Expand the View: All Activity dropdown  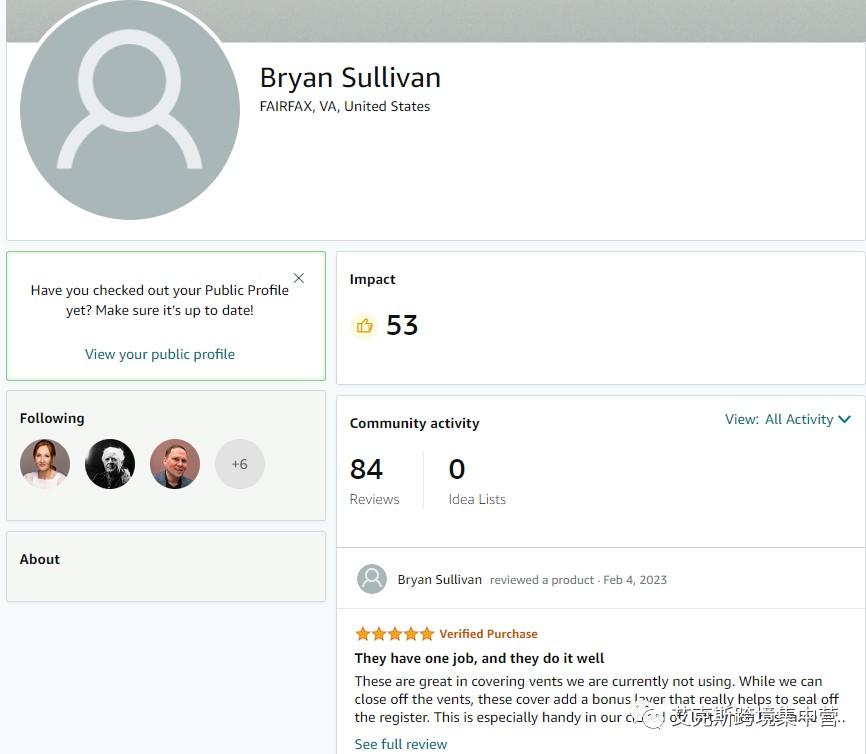coord(788,419)
